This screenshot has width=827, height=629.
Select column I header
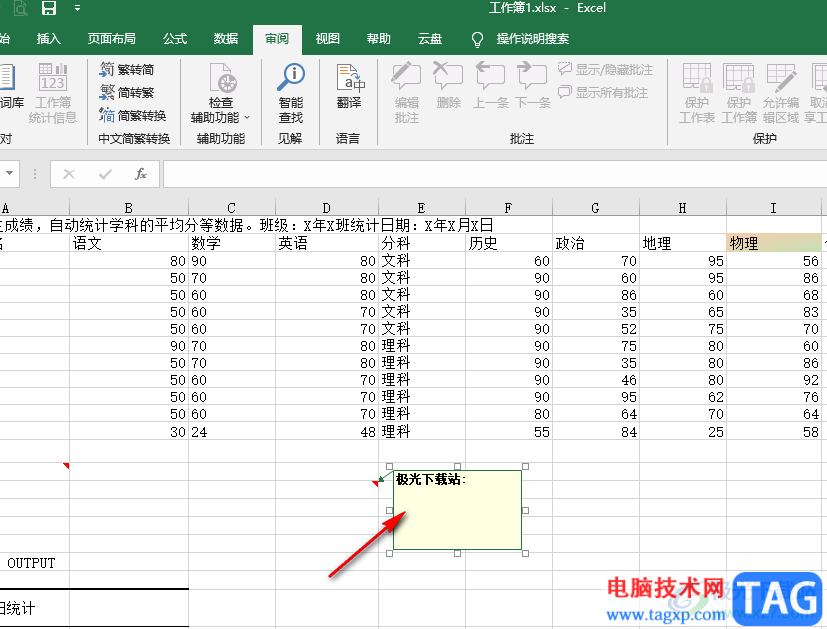pos(773,208)
